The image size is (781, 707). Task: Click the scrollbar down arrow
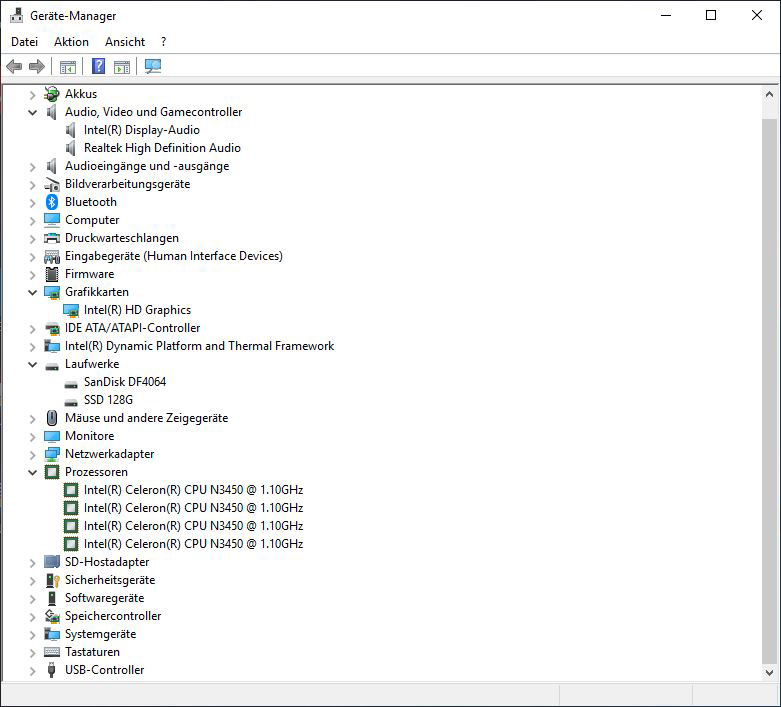769,673
